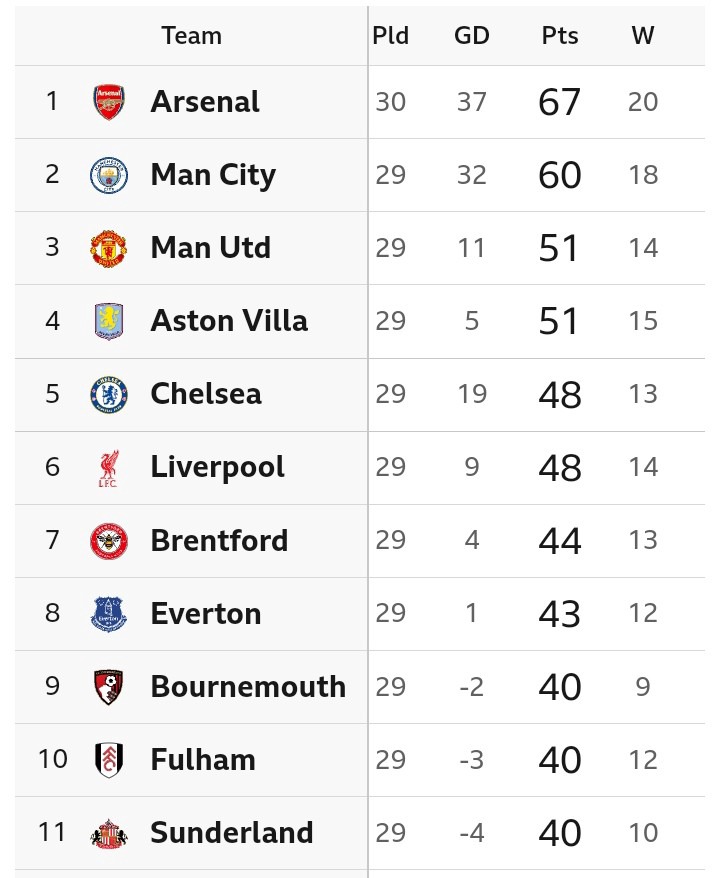Screen dimensions: 720x878
Task: Click the GD column header
Action: click(472, 36)
